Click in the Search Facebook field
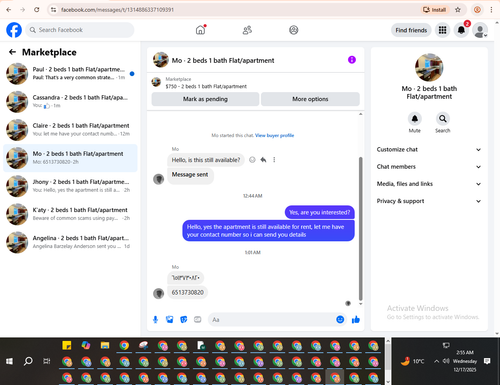 (x=80, y=30)
